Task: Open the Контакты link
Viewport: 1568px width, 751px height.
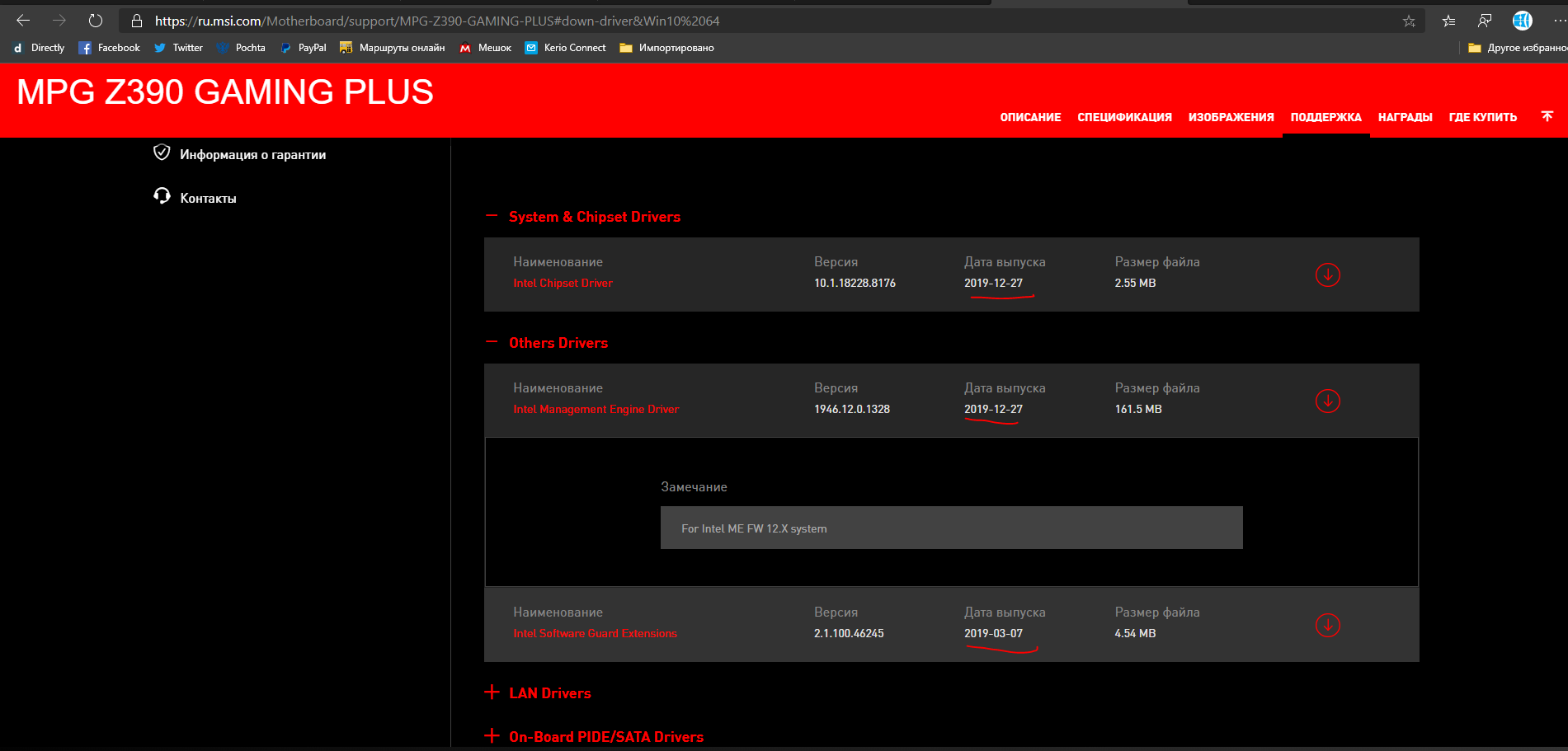Action: pyautogui.click(x=208, y=198)
